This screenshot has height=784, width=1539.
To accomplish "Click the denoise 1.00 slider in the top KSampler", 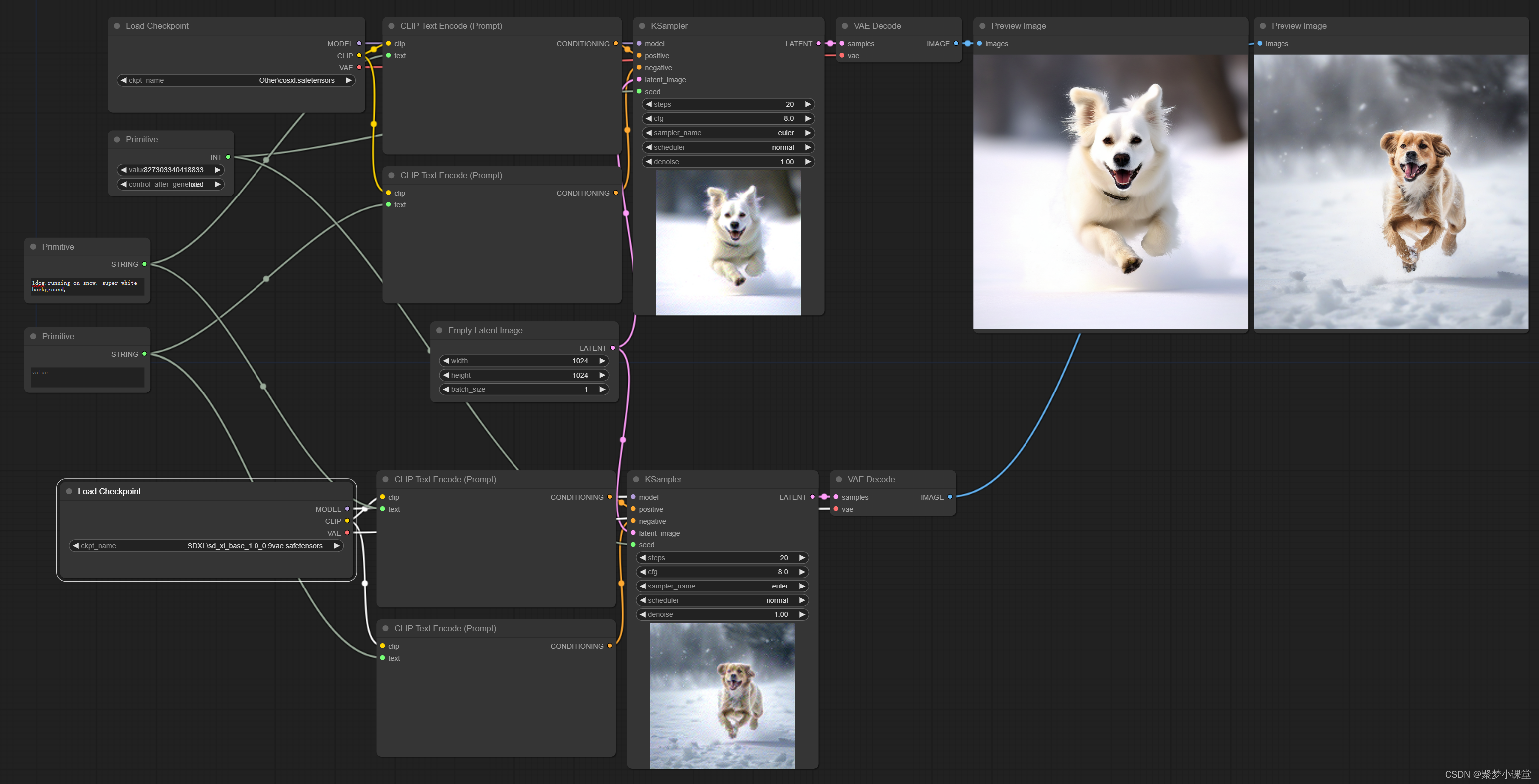I will coord(728,161).
